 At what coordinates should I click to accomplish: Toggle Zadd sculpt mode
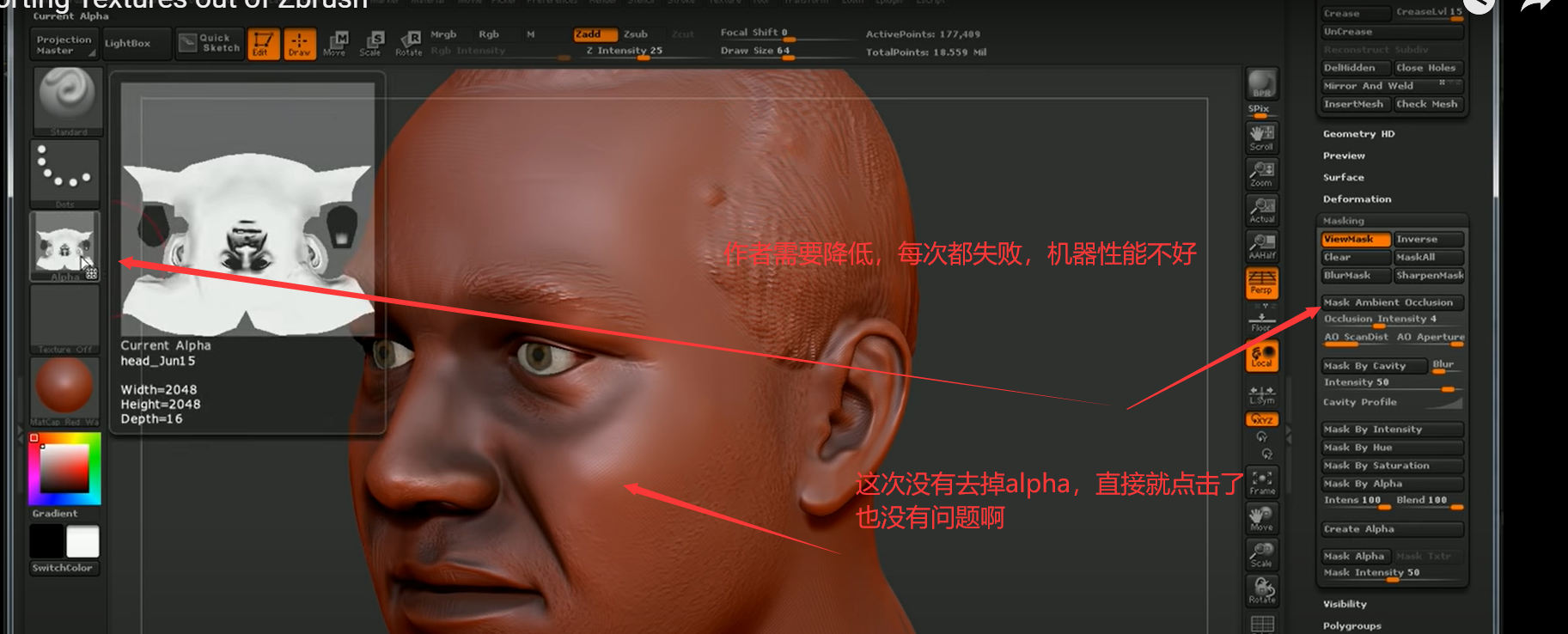595,34
